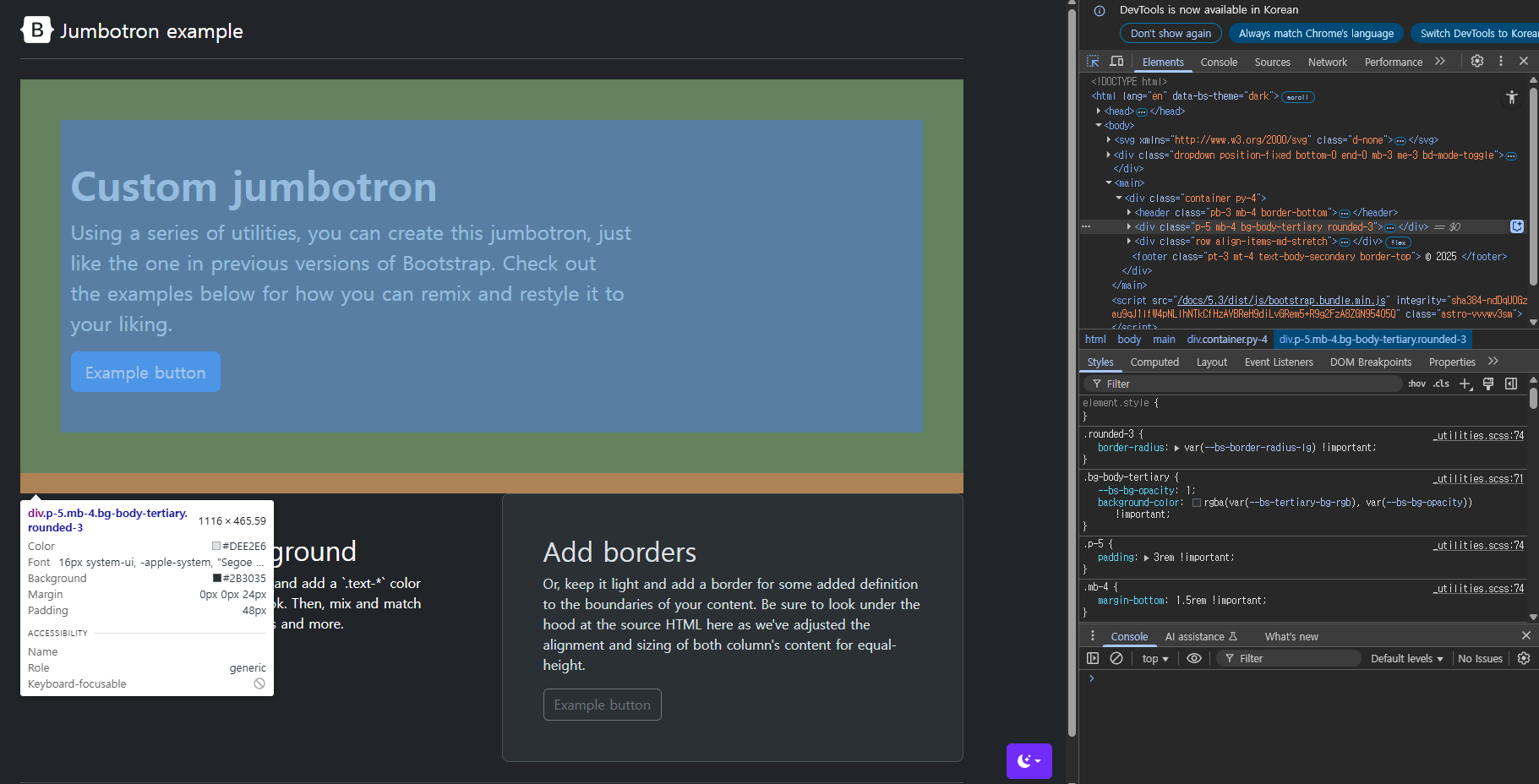Screen dimensions: 1539x784
Task: Expand the dropdown position-fixed div node
Action: (x=1109, y=155)
